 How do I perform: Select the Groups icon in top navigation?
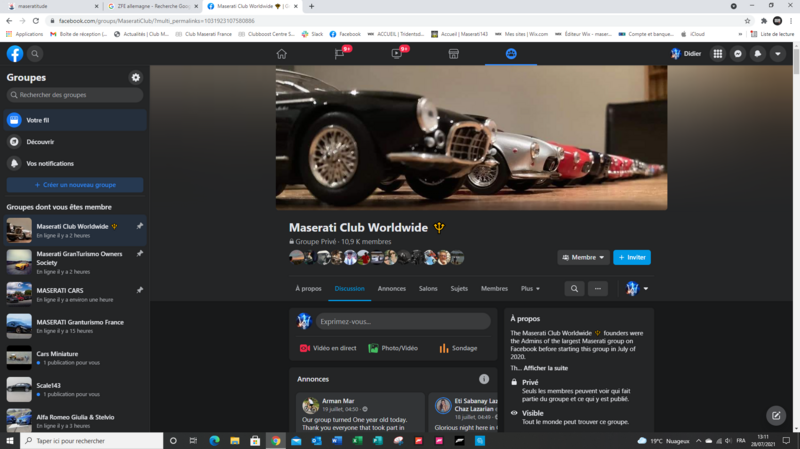click(511, 54)
